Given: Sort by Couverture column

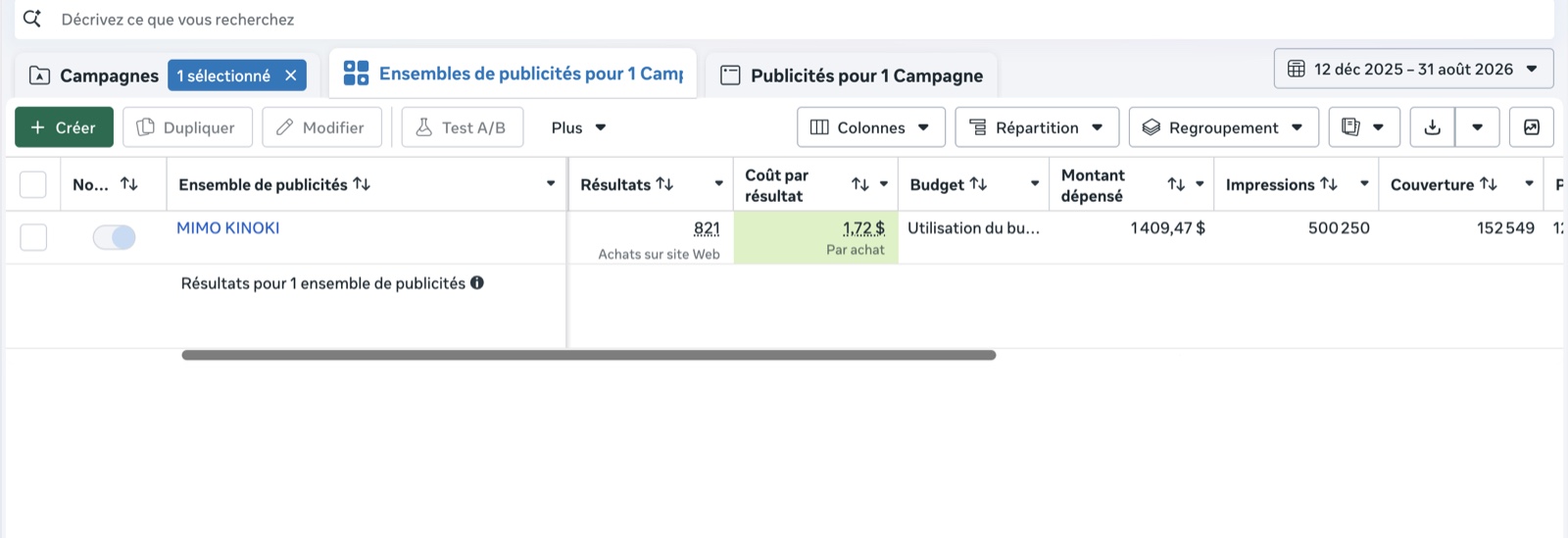Looking at the screenshot, I should [1489, 184].
